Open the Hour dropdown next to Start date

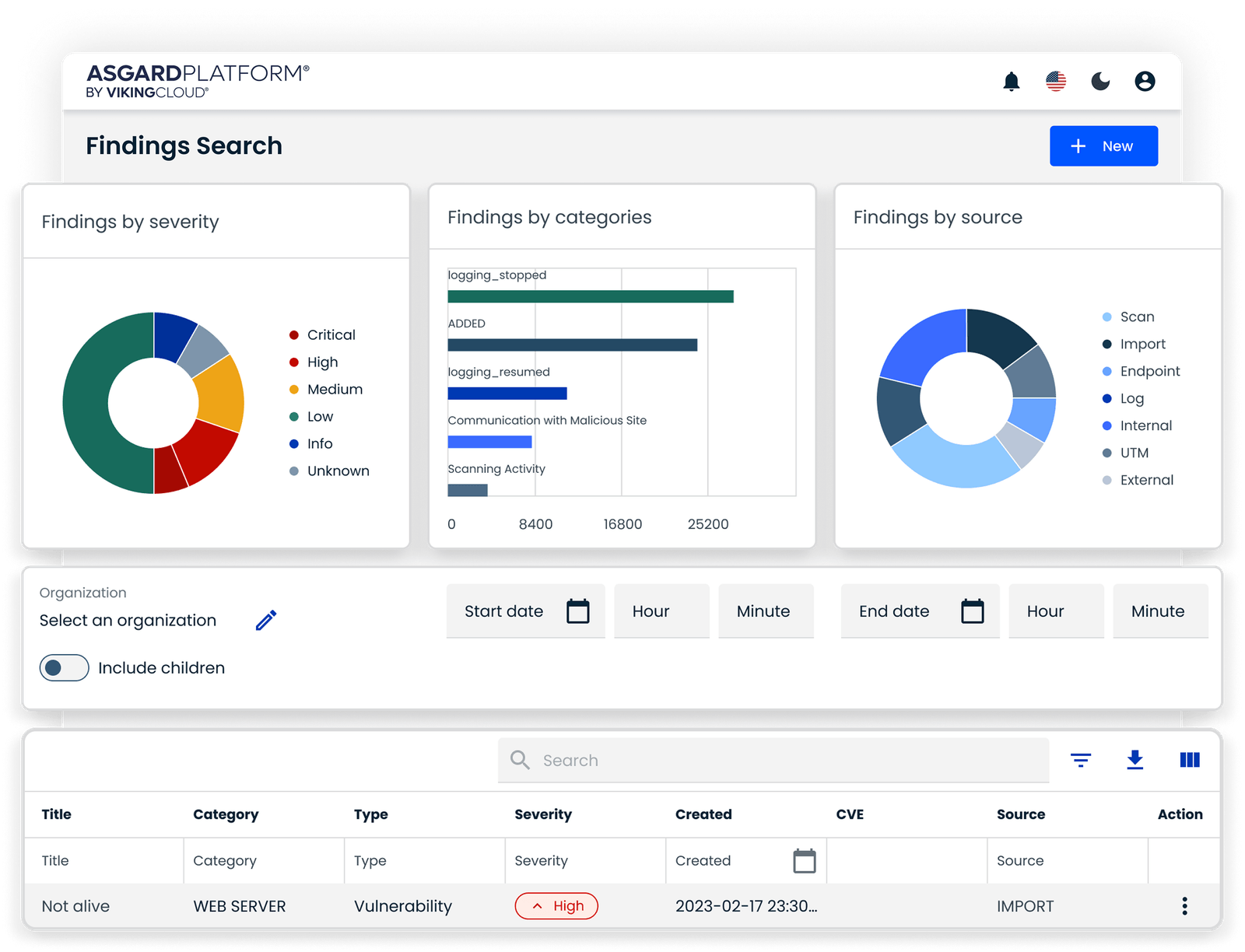coord(661,611)
